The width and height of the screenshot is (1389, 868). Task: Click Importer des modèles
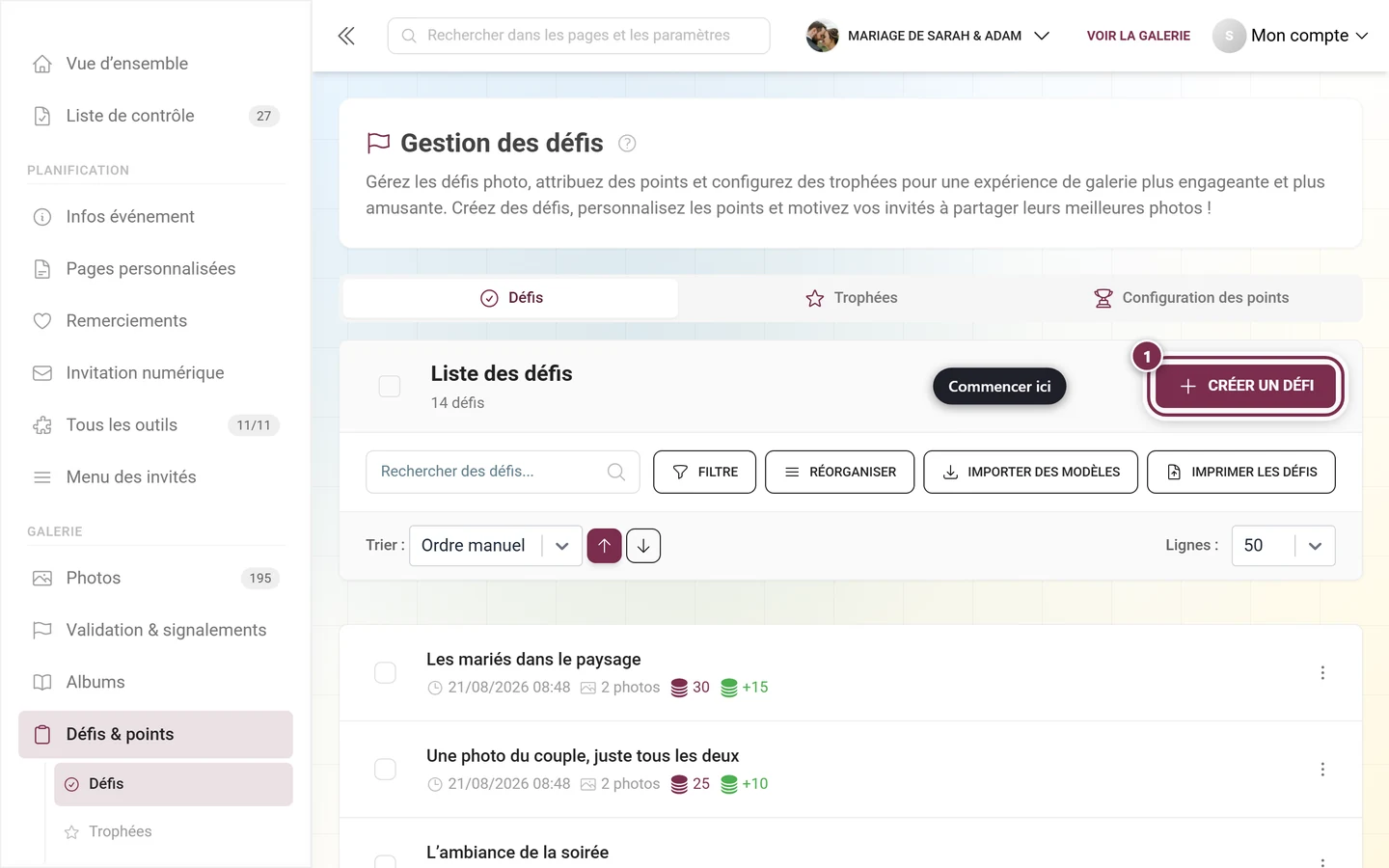[x=1031, y=472]
